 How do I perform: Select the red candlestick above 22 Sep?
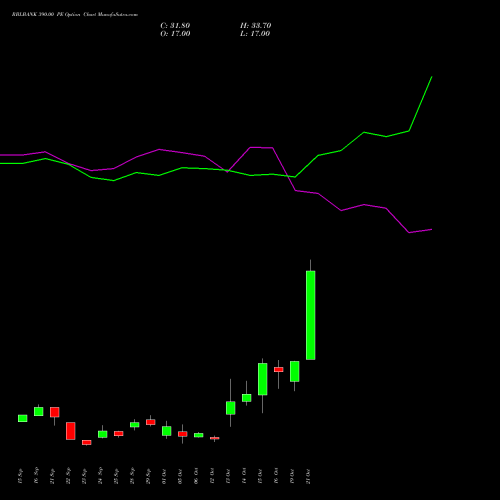[x=71, y=431]
